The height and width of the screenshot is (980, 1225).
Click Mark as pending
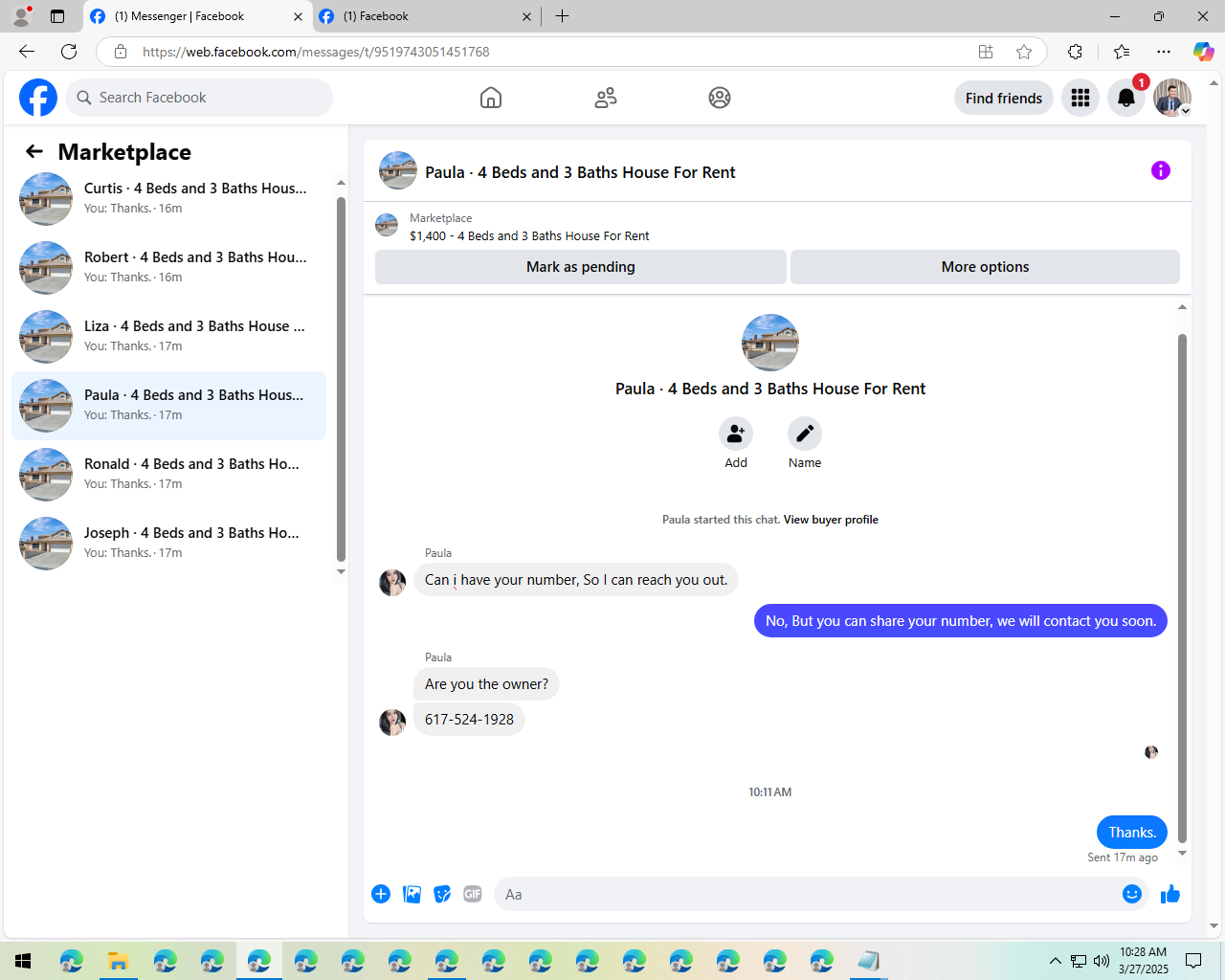click(581, 267)
